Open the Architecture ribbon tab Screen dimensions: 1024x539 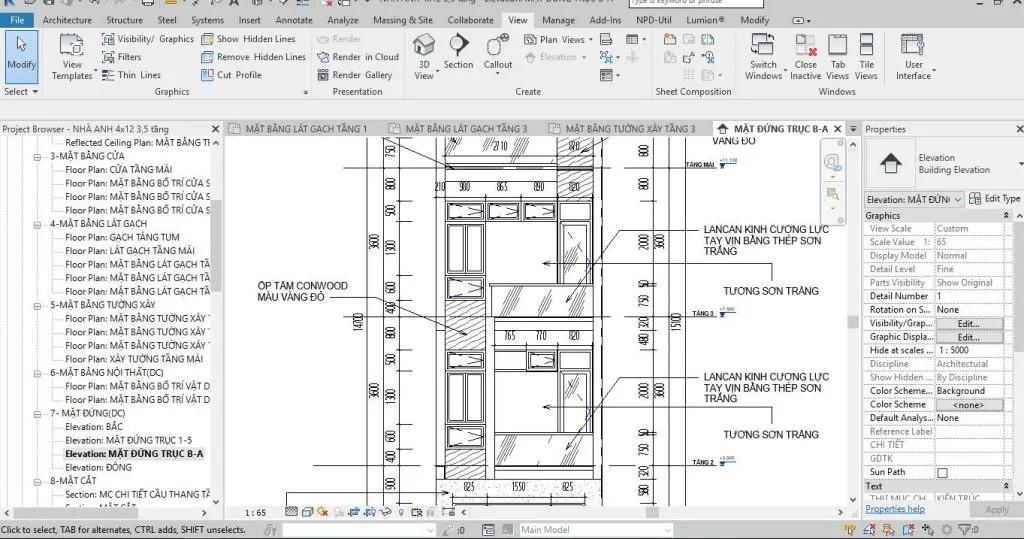67,20
